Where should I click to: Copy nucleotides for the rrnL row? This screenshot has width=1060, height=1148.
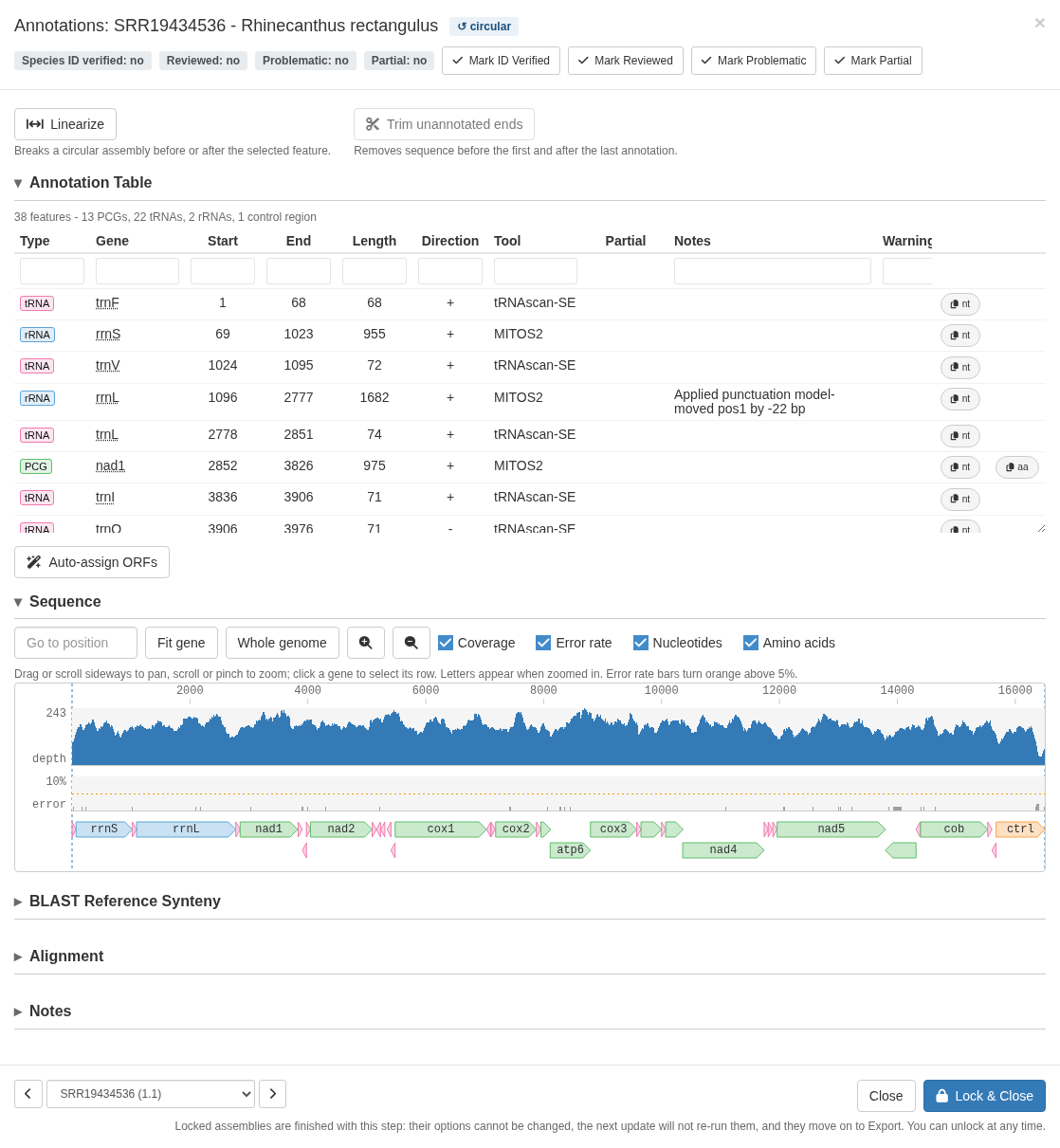click(960, 398)
